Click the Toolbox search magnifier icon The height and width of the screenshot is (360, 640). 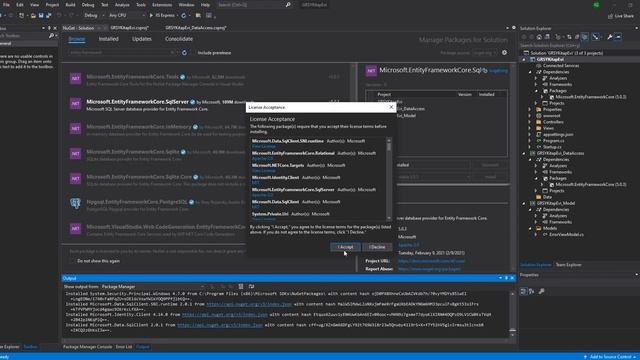coord(51,36)
